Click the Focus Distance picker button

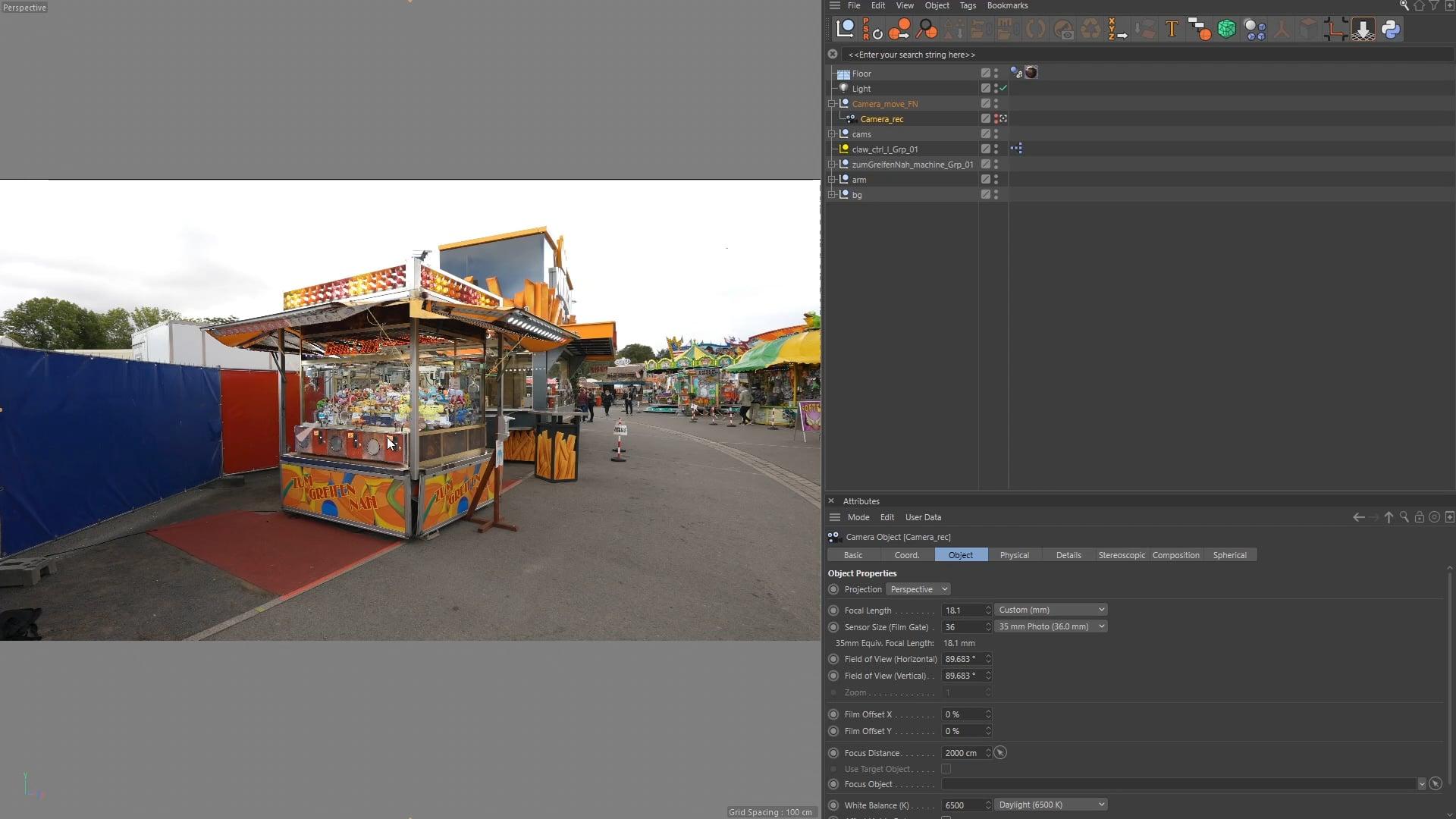point(1000,753)
